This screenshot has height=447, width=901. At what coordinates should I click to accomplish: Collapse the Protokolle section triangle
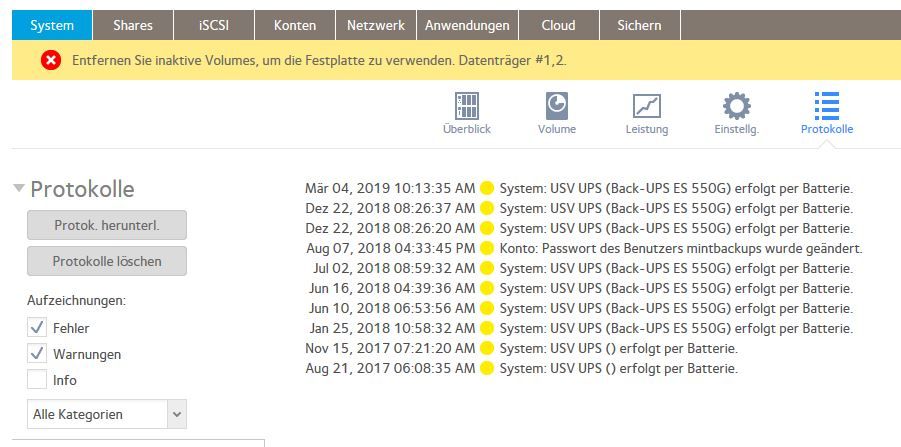[x=20, y=188]
